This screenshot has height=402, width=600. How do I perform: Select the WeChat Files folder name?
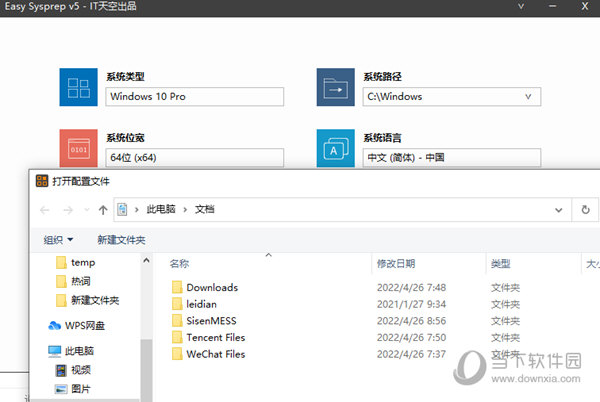(x=215, y=354)
